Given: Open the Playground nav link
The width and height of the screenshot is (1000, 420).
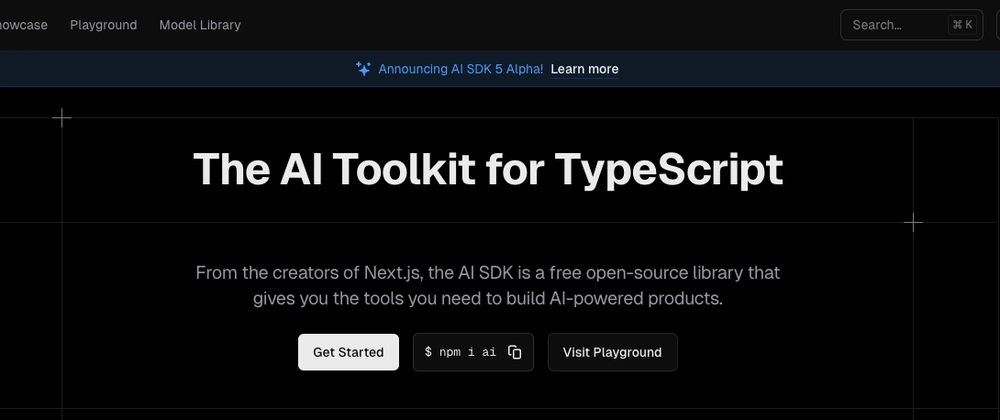Looking at the screenshot, I should (x=103, y=25).
